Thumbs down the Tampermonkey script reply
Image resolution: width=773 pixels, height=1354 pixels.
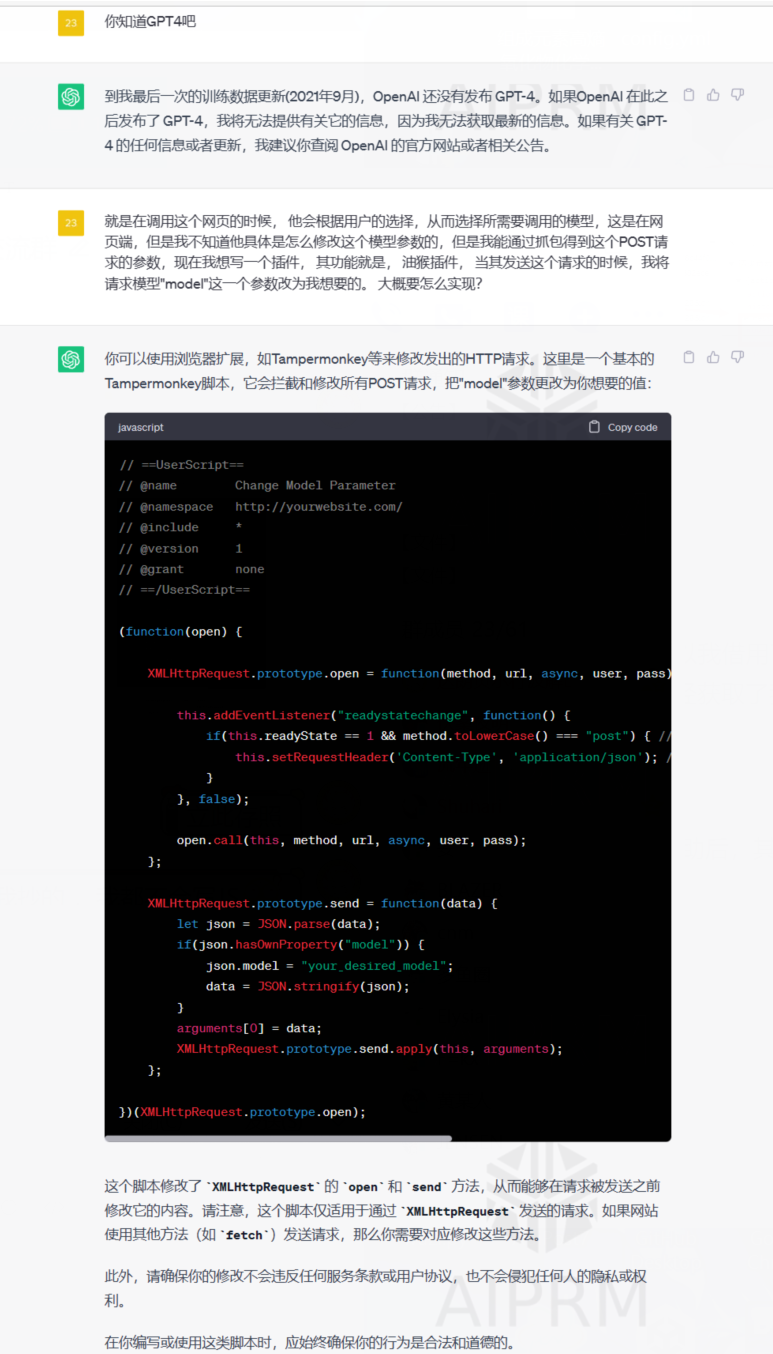pyautogui.click(x=737, y=357)
